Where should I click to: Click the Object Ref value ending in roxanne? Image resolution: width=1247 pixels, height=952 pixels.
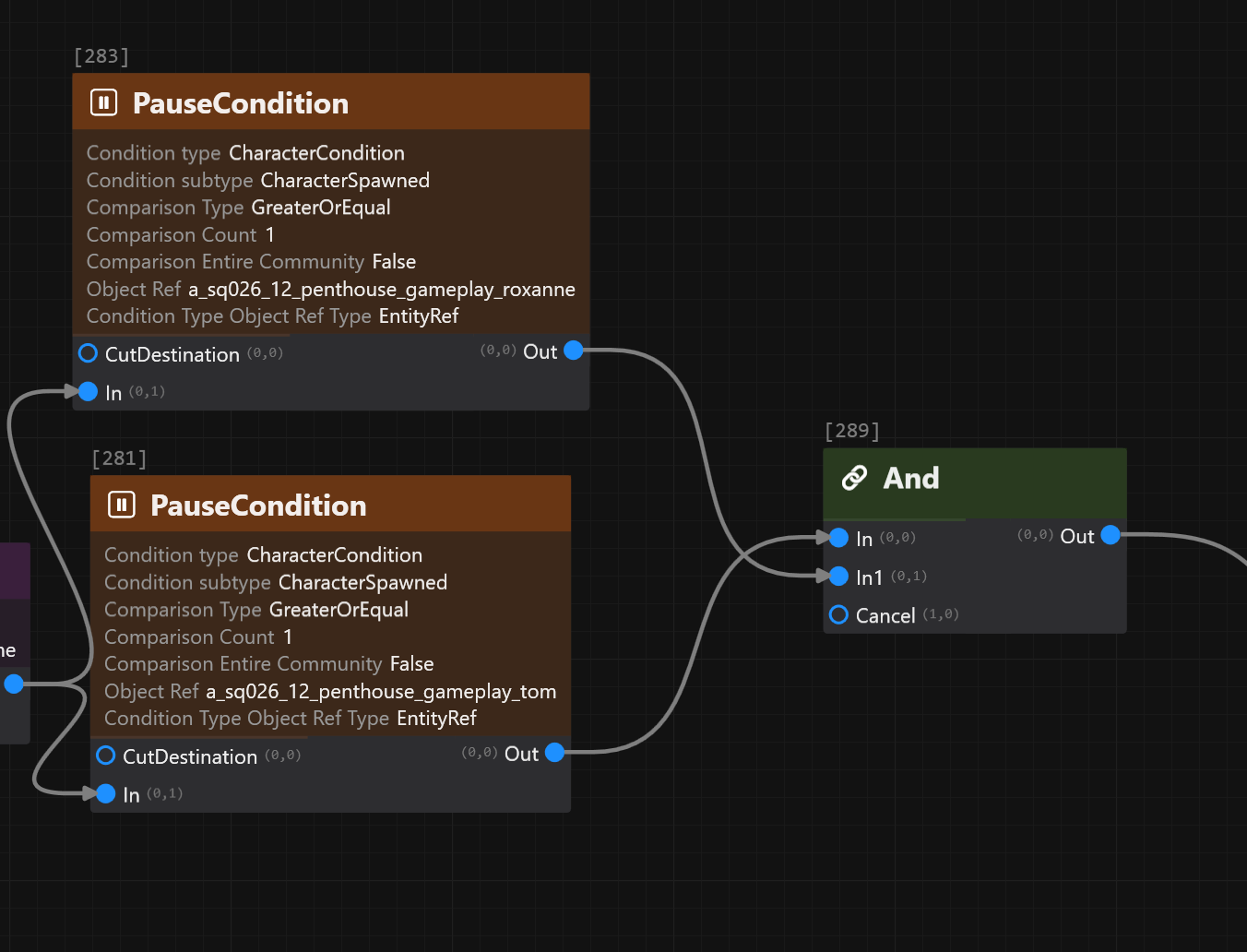(381, 290)
